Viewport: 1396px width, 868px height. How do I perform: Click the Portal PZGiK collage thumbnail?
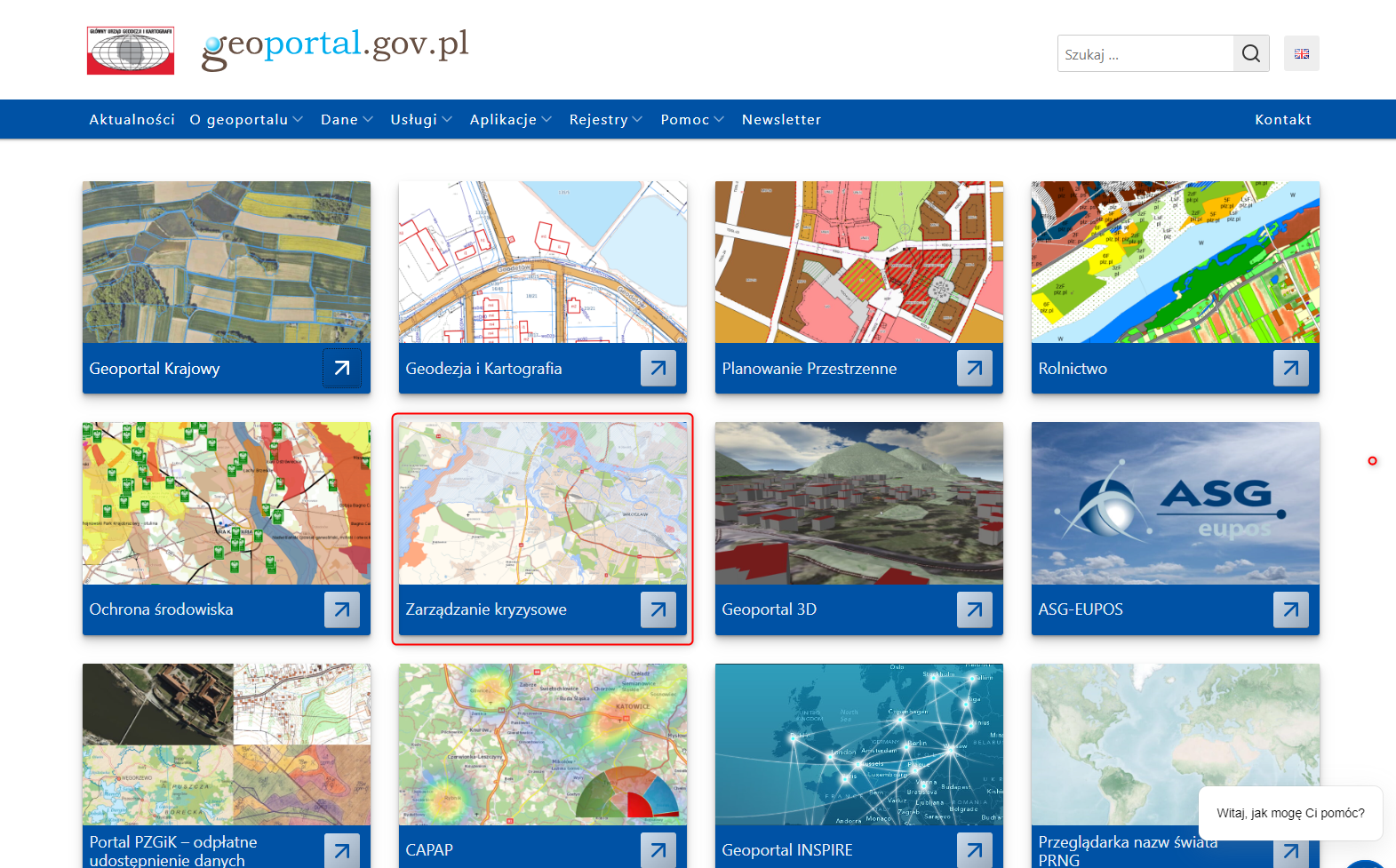point(227,745)
